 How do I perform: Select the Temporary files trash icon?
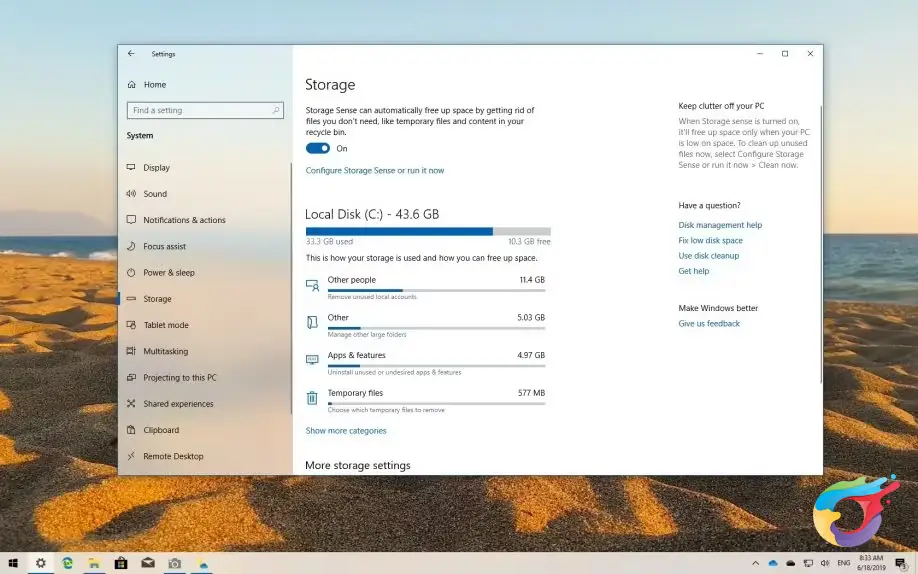[312, 398]
